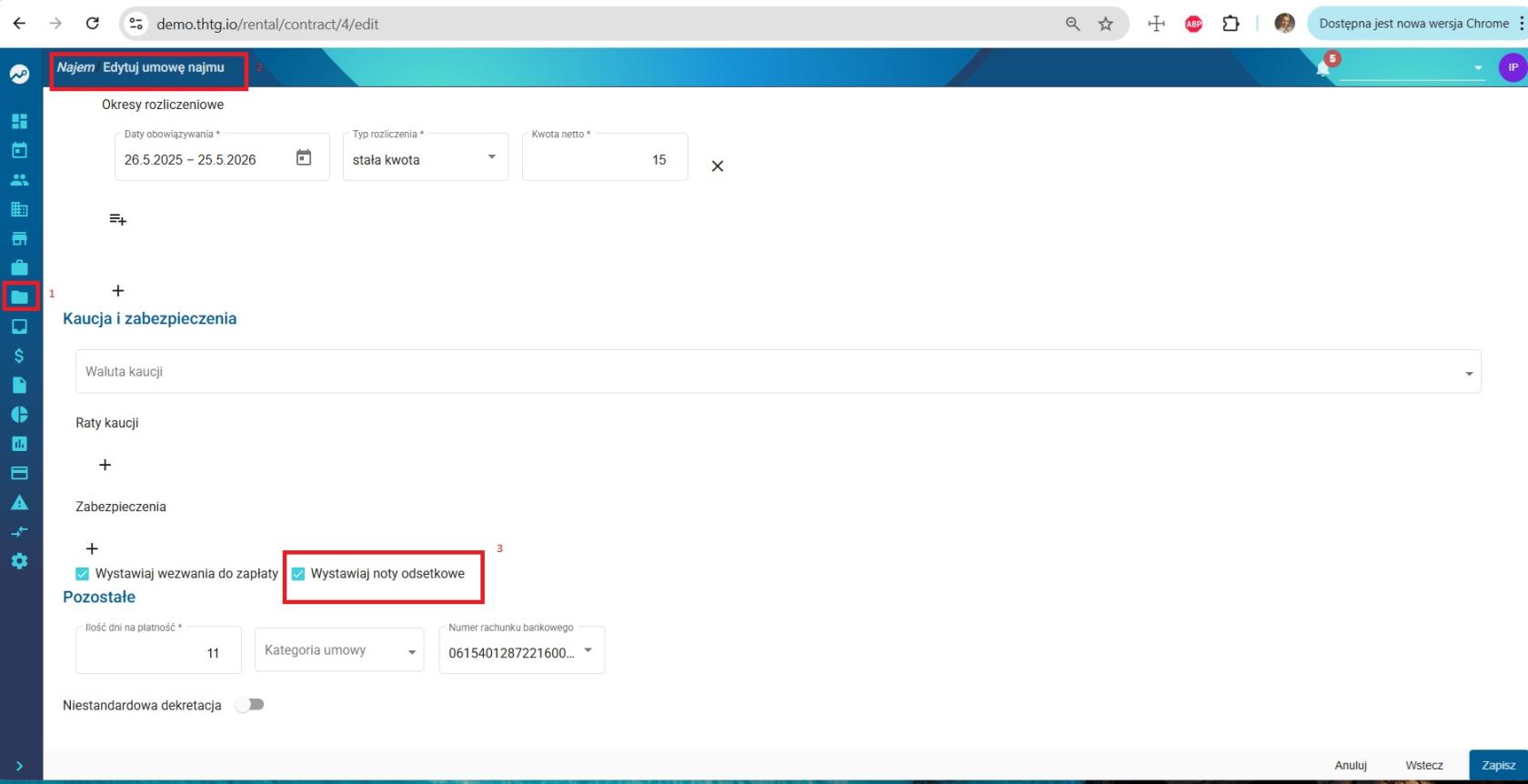The width and height of the screenshot is (1528, 784).
Task: Open the people icon in sidebar
Action: point(19,180)
